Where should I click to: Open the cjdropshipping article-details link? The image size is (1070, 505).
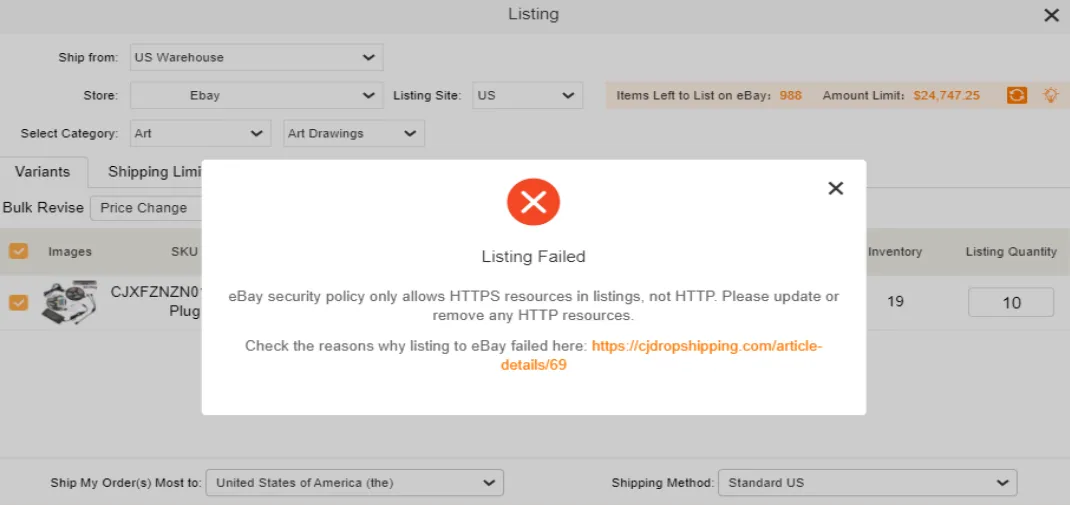click(706, 346)
